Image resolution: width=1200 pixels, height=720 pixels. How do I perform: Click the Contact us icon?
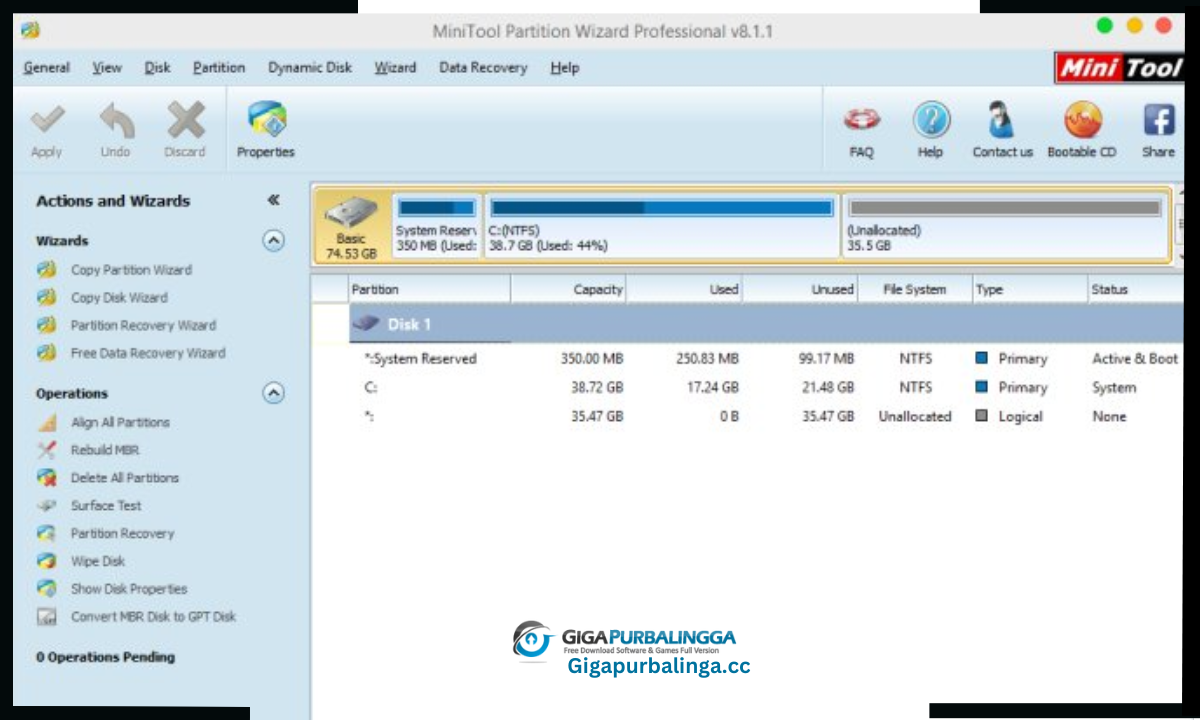[x=1002, y=121]
